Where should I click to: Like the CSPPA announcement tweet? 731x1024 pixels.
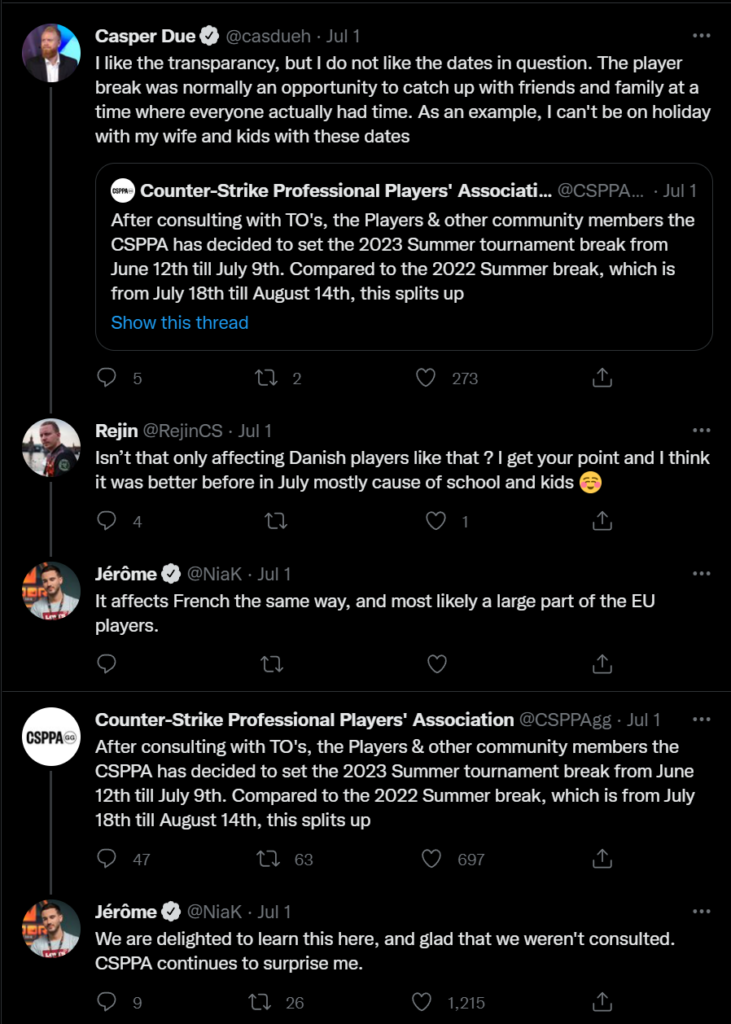coord(431,859)
